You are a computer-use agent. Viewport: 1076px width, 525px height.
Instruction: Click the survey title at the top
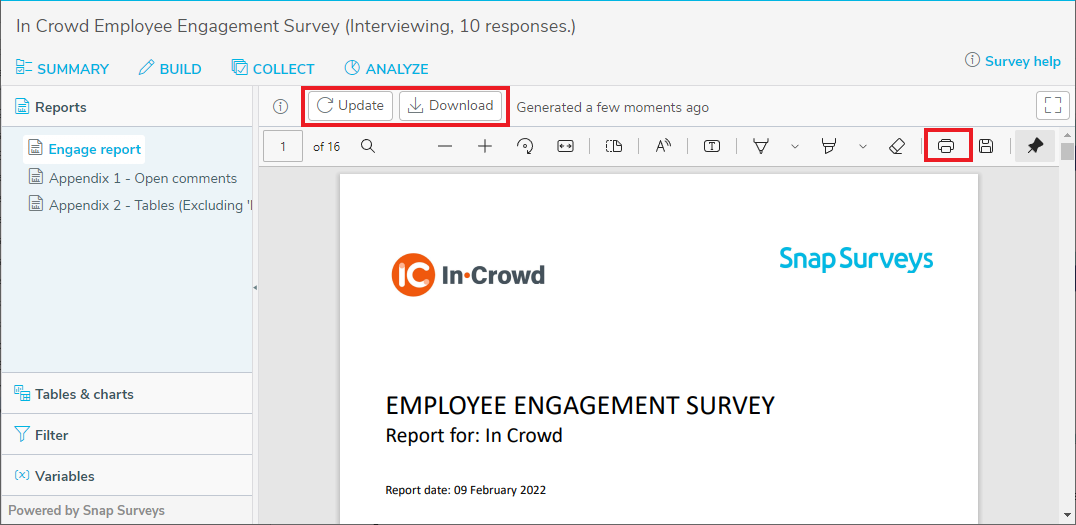coord(296,27)
